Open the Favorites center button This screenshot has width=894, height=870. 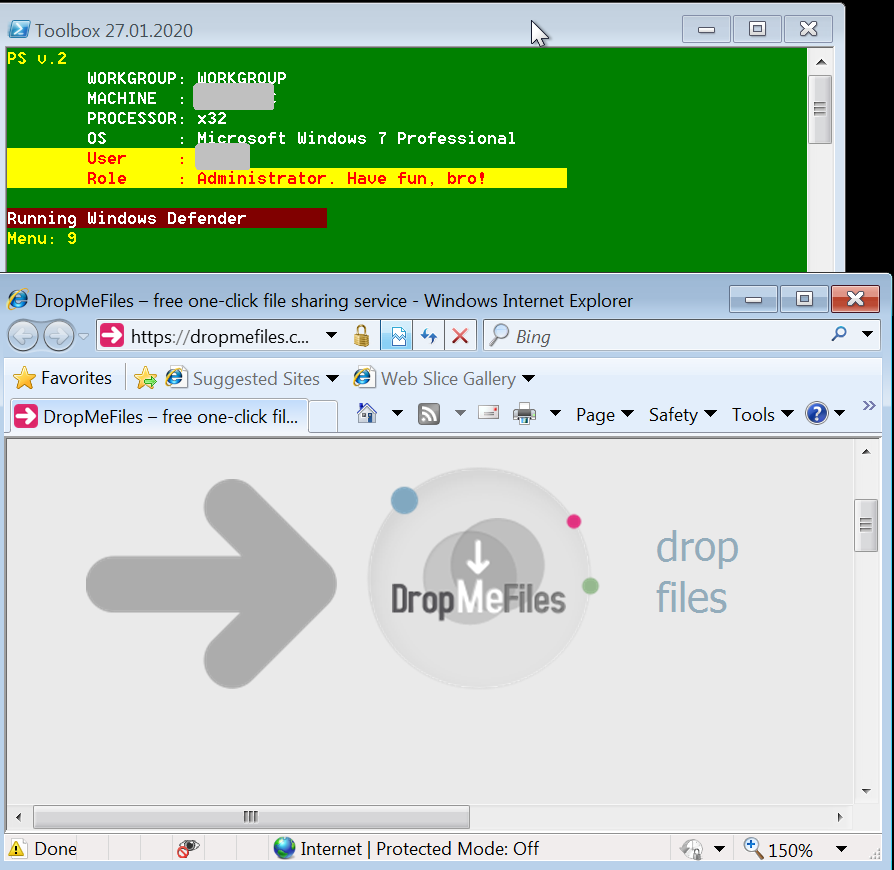[62, 378]
